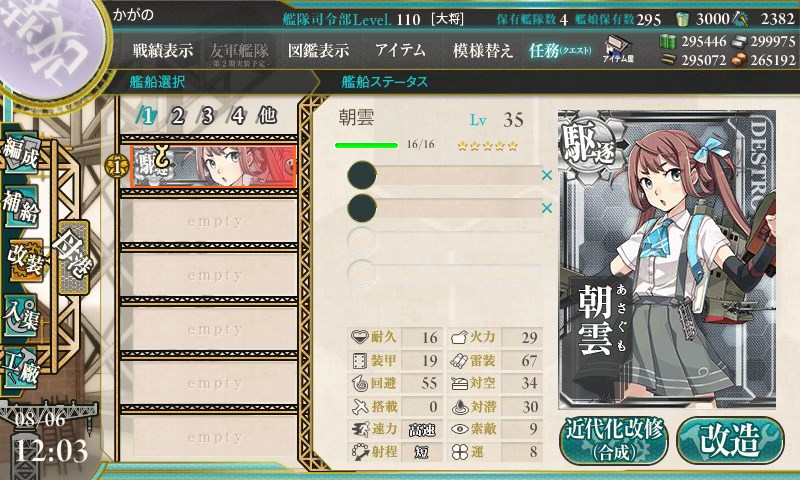
Task: Open the 任務 quest menu
Action: click(560, 50)
